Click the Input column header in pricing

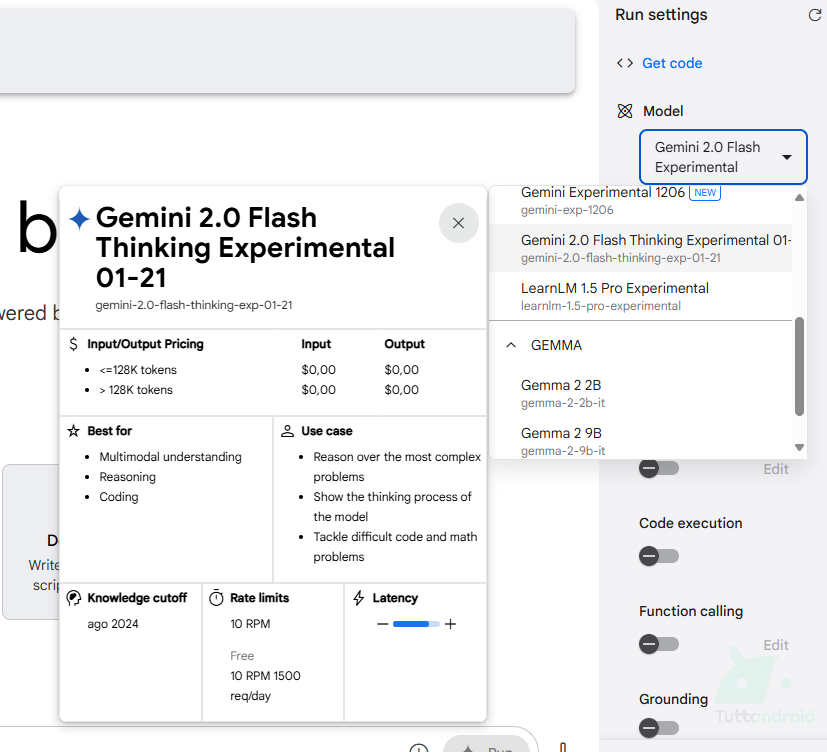[x=316, y=344]
